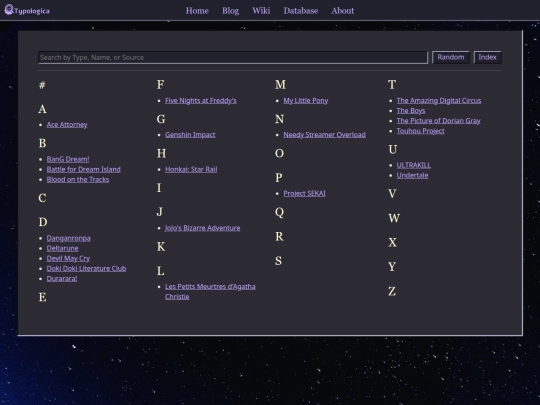
Task: Open the Durarara! link
Action: tap(62, 279)
